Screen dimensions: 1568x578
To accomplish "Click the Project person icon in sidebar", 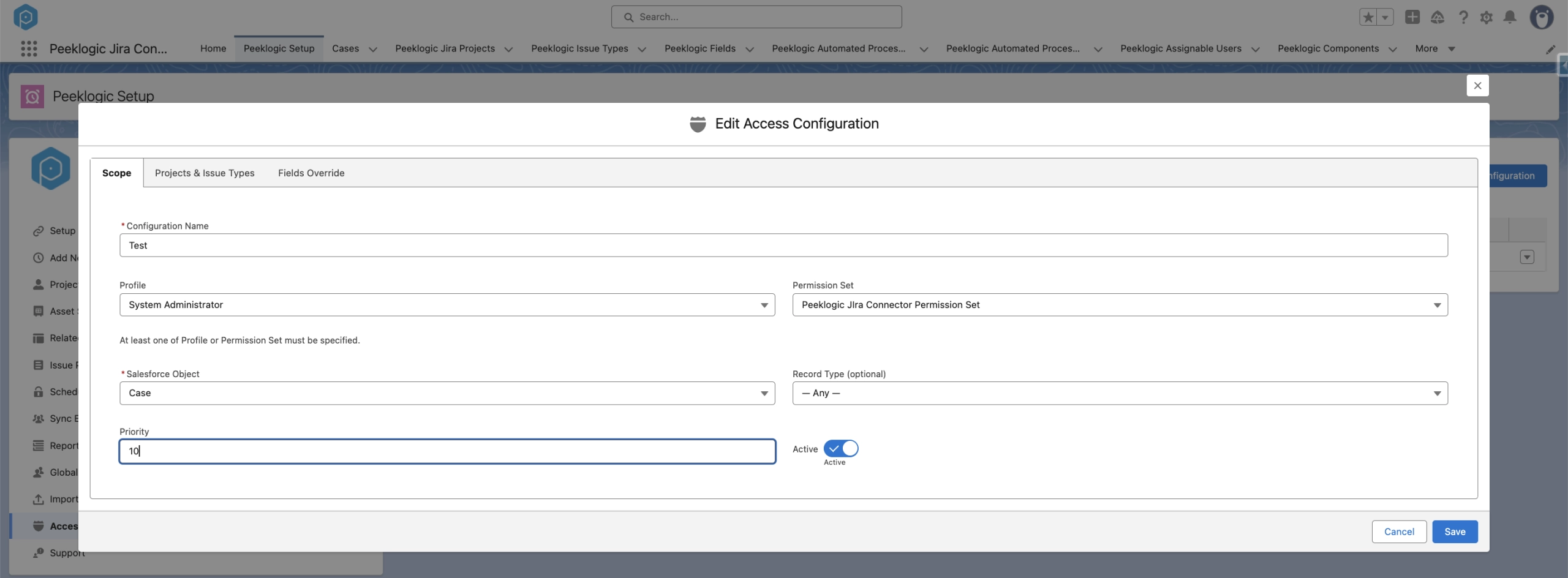I will click(39, 285).
